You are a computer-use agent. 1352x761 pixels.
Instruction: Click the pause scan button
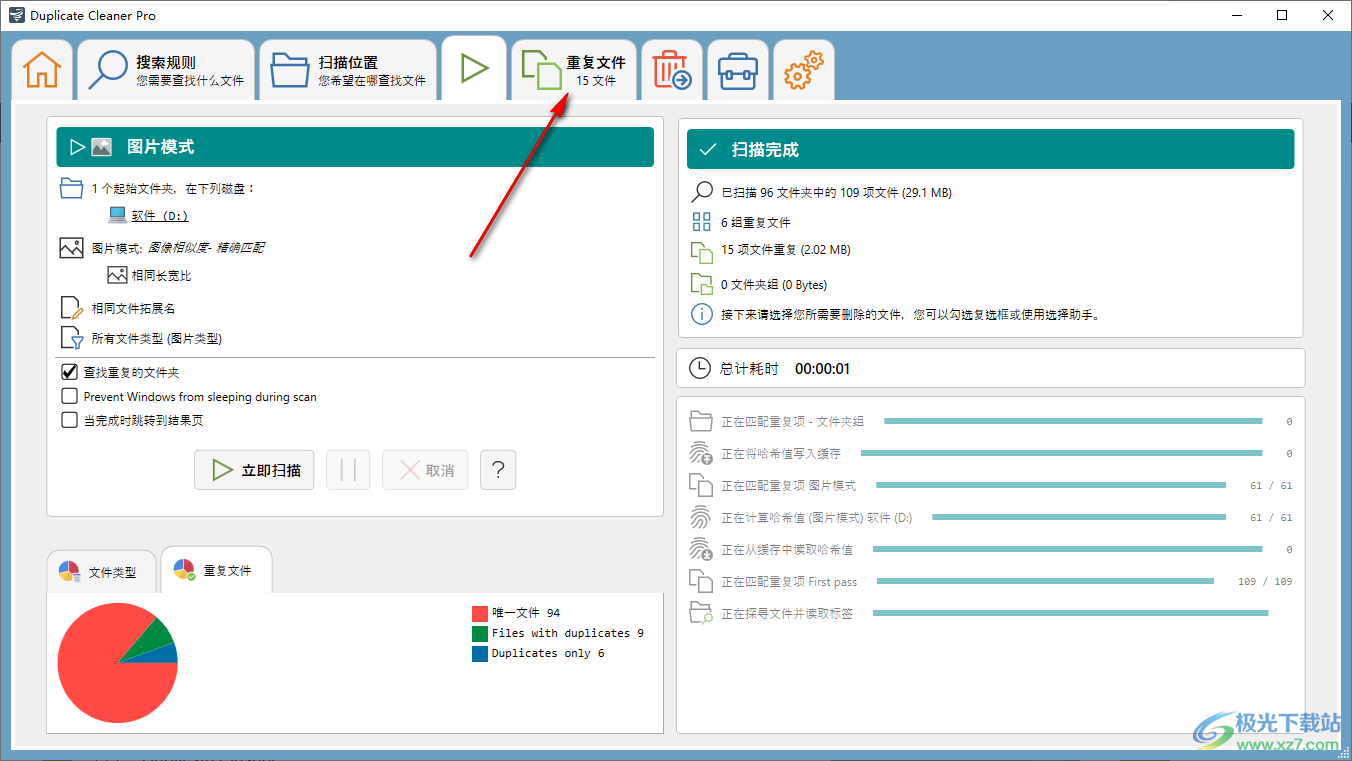[348, 470]
